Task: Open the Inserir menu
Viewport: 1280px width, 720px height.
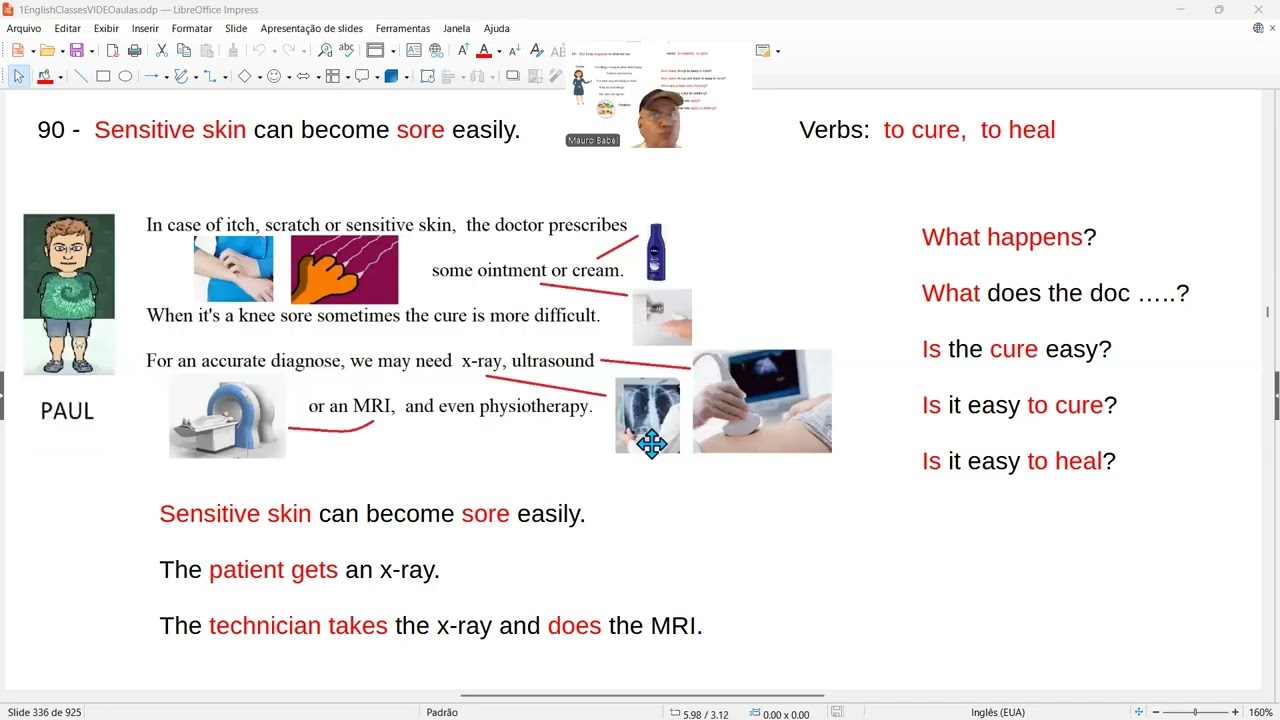Action: coord(145,28)
